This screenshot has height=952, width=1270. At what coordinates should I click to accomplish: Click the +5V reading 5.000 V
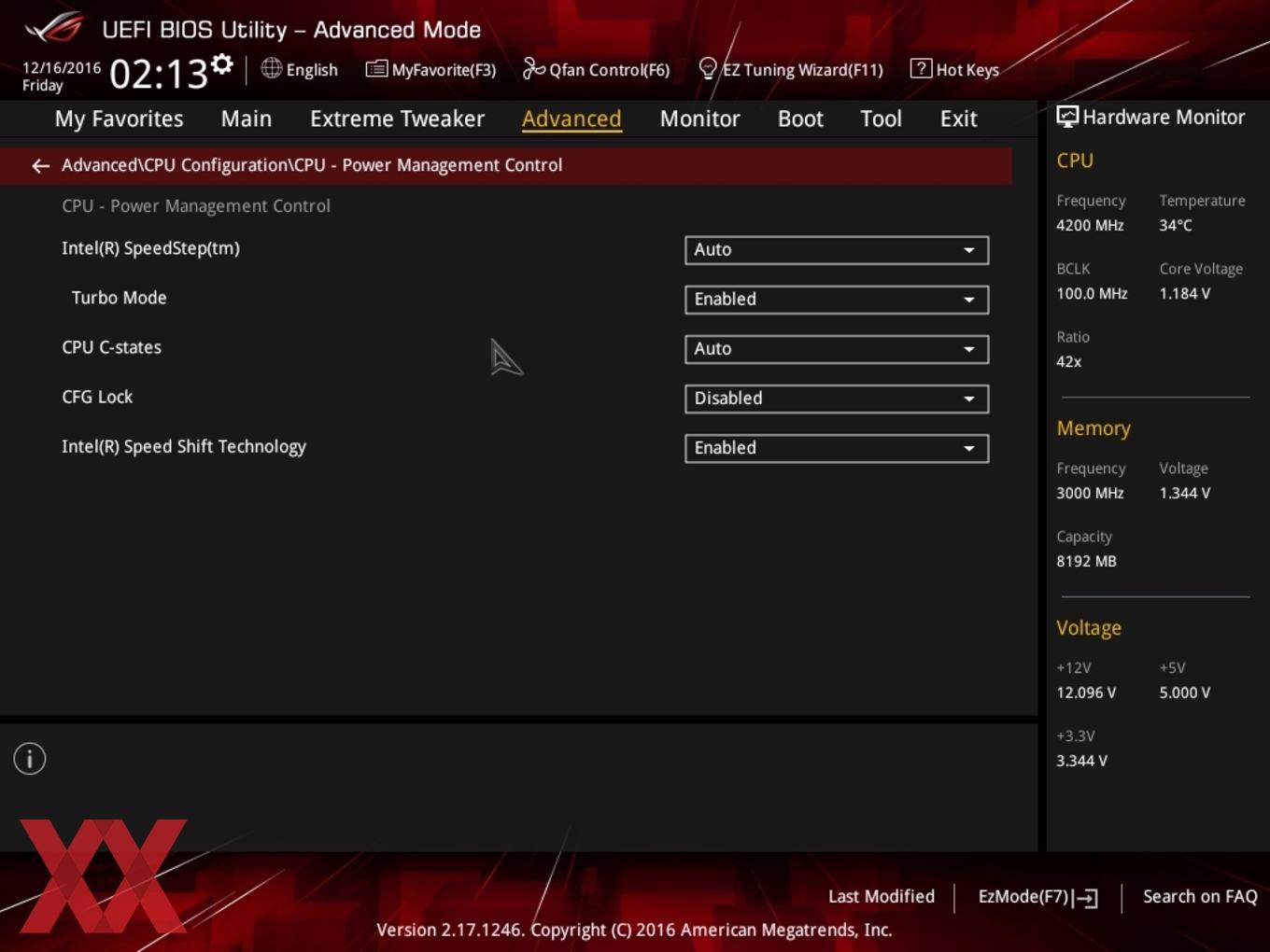1184,693
